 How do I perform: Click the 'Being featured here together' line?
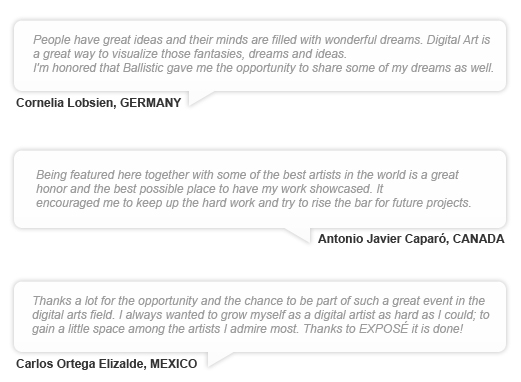pyautogui.click(x=247, y=175)
